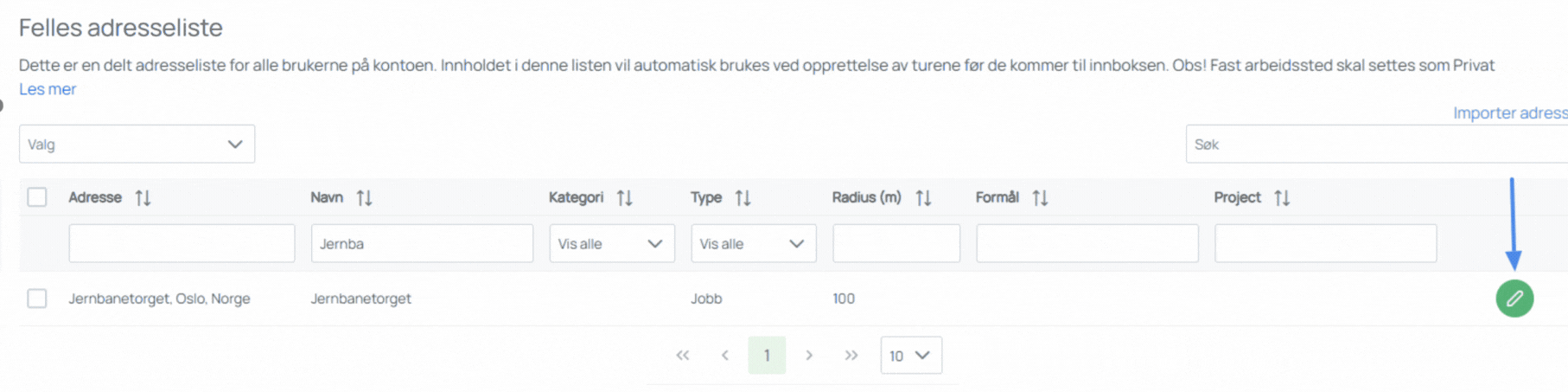Viewport: 1568px width, 392px height.
Task: Open the Valg dropdown
Action: [x=137, y=145]
